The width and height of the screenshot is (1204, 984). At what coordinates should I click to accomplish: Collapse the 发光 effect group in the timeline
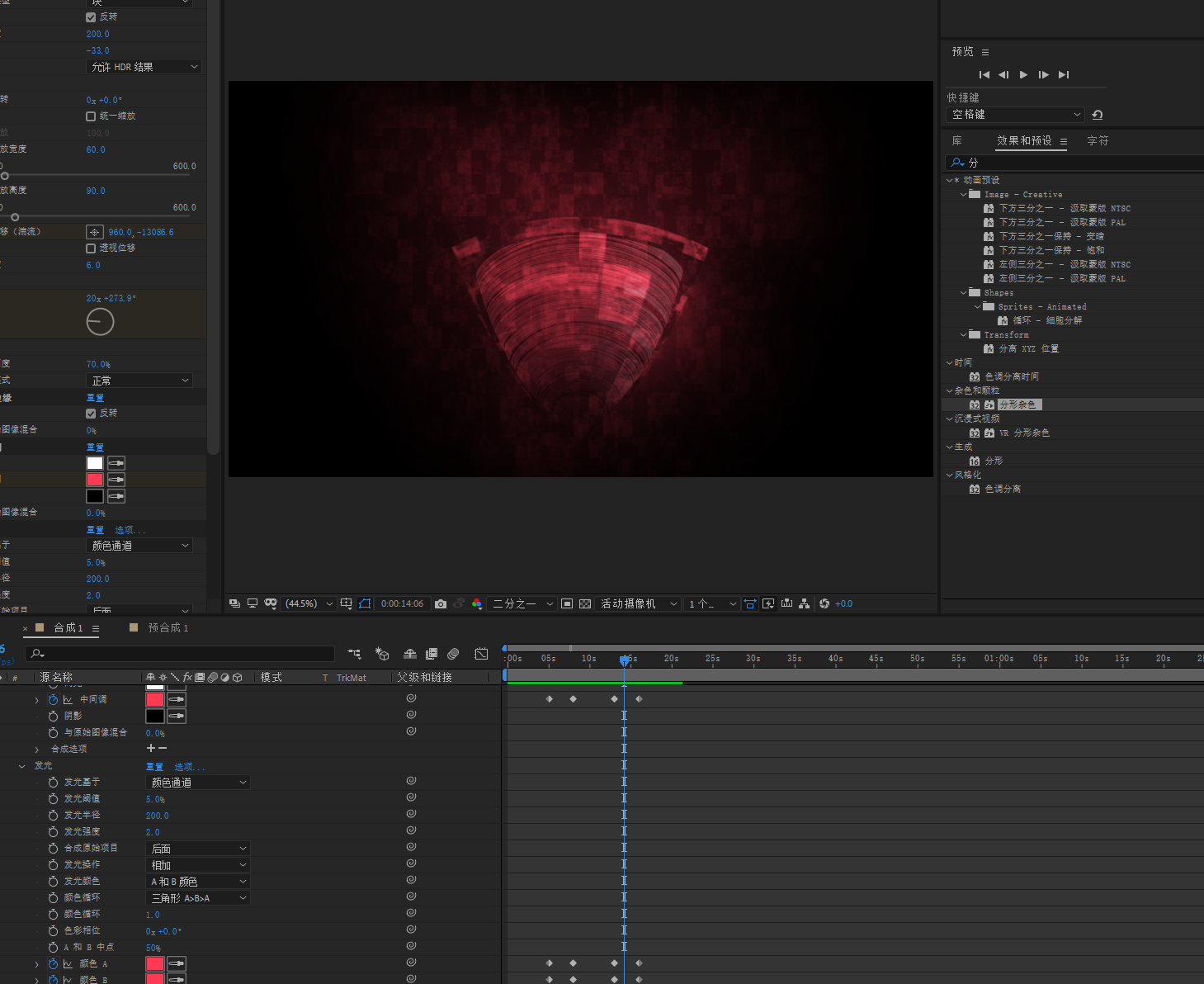pyautogui.click(x=22, y=766)
